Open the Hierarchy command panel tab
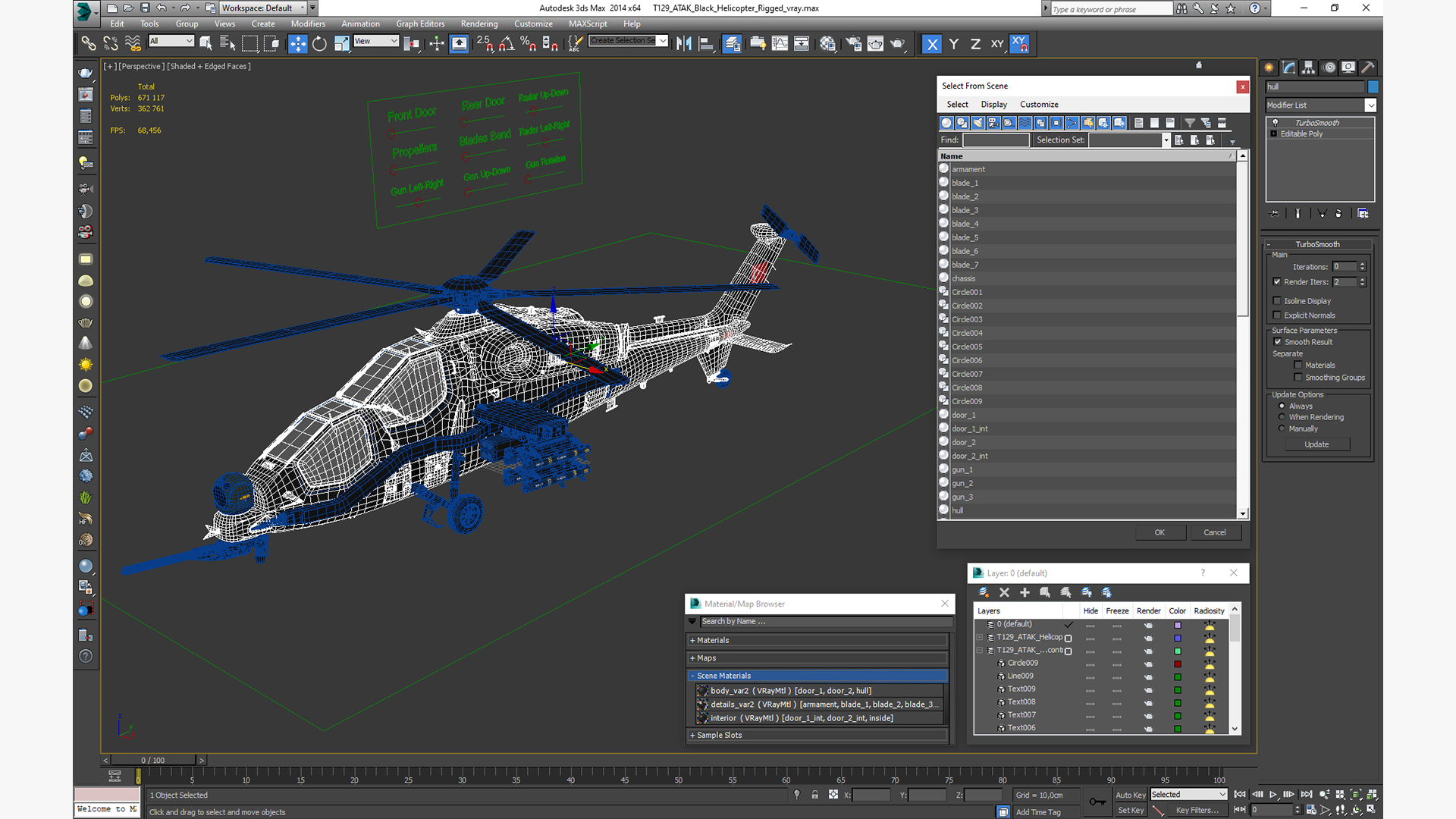 pos(1308,67)
